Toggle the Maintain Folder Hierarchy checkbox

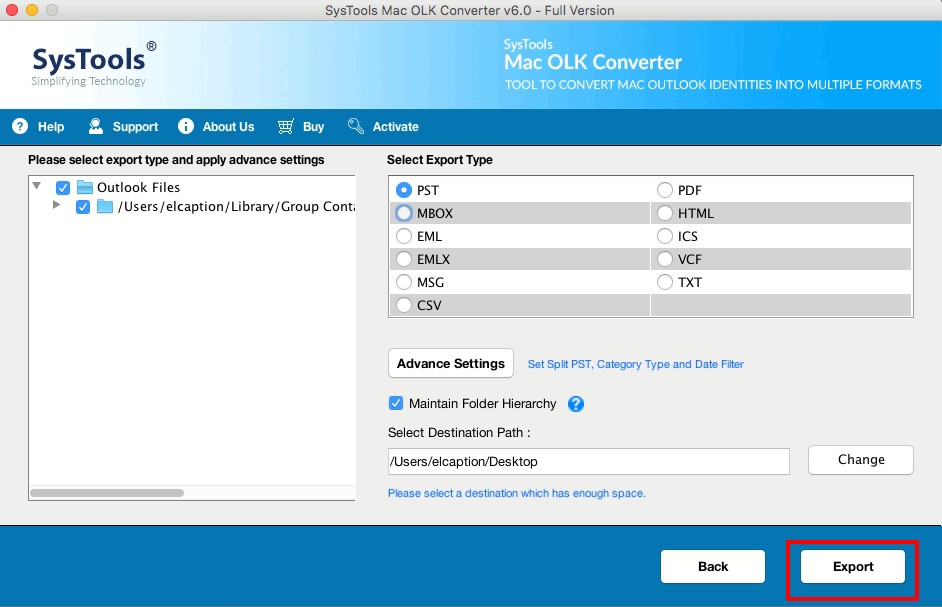(395, 403)
